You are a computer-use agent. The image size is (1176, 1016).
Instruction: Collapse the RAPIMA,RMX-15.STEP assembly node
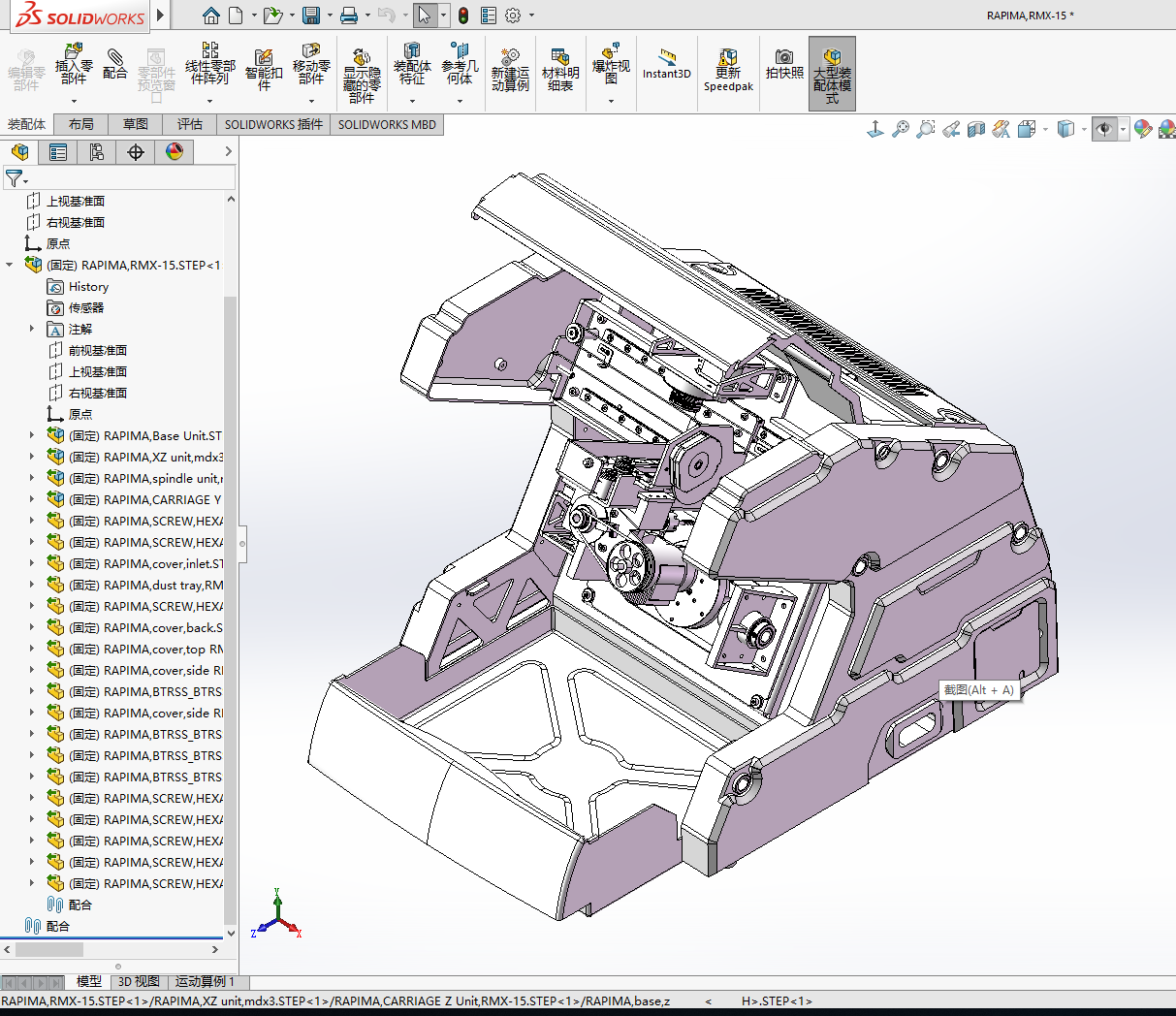(9, 265)
